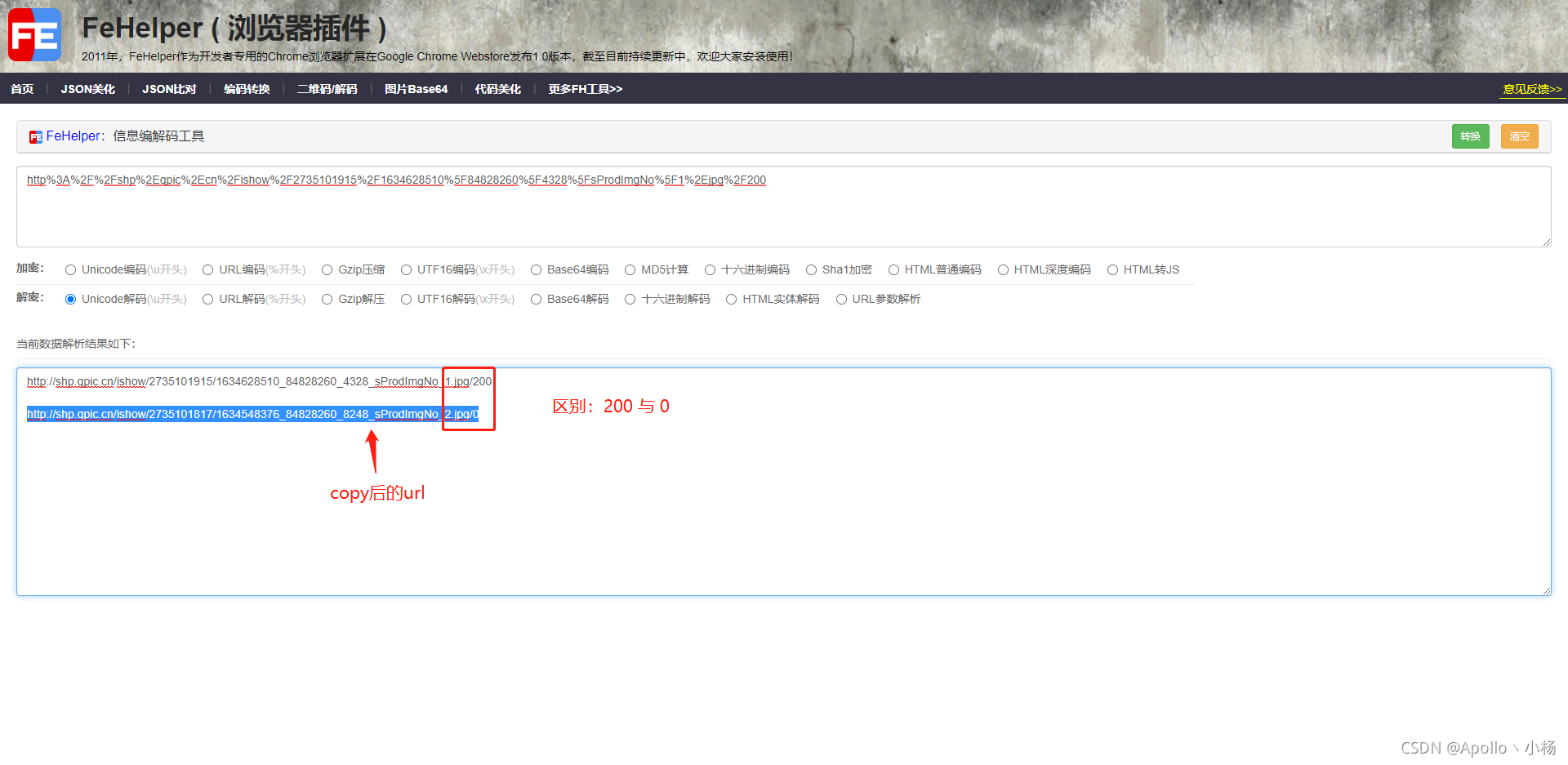Screen dimensions: 1568x765
Task: Select HTML实体解码 radio option
Action: tap(732, 300)
